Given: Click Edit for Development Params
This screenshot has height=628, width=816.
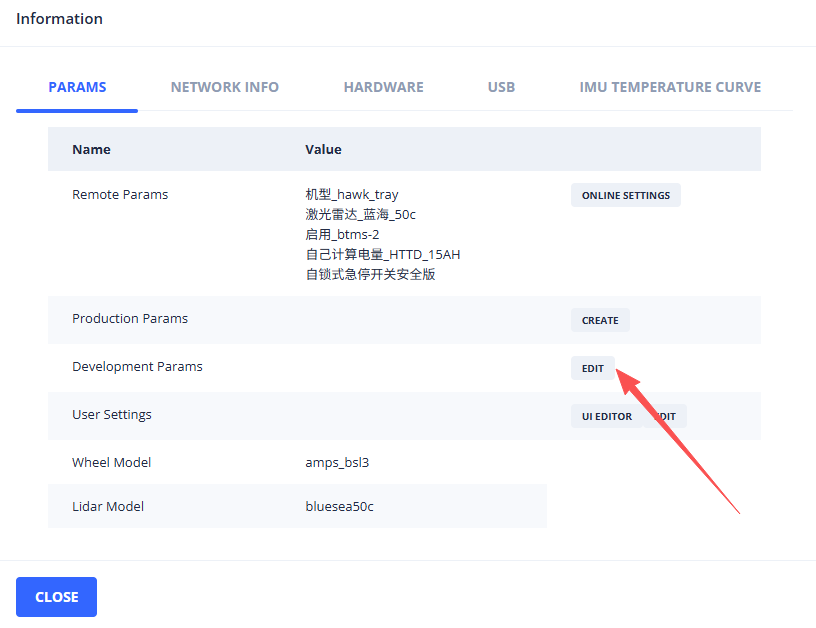Looking at the screenshot, I should pos(592,368).
